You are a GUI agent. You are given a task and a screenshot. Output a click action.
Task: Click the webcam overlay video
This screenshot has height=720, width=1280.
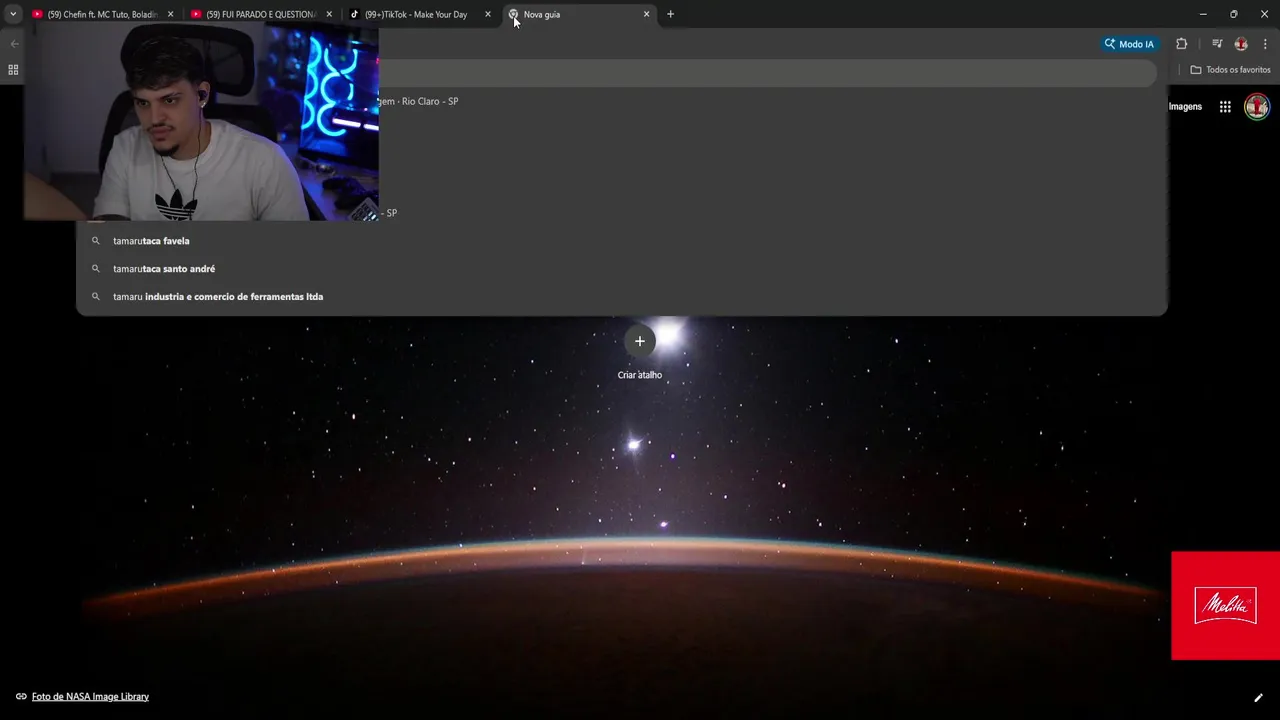(x=201, y=122)
